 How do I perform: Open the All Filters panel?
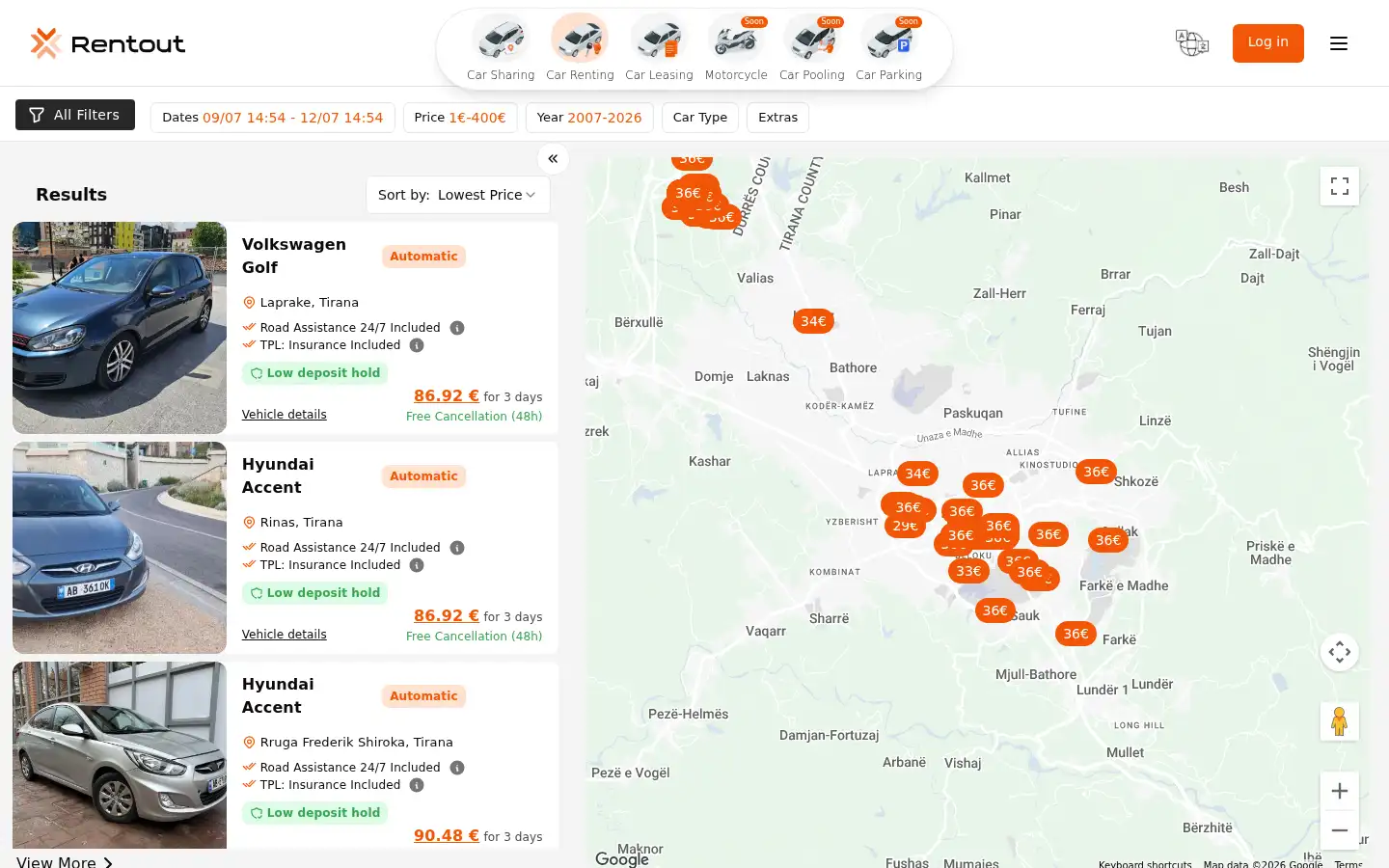coord(75,115)
